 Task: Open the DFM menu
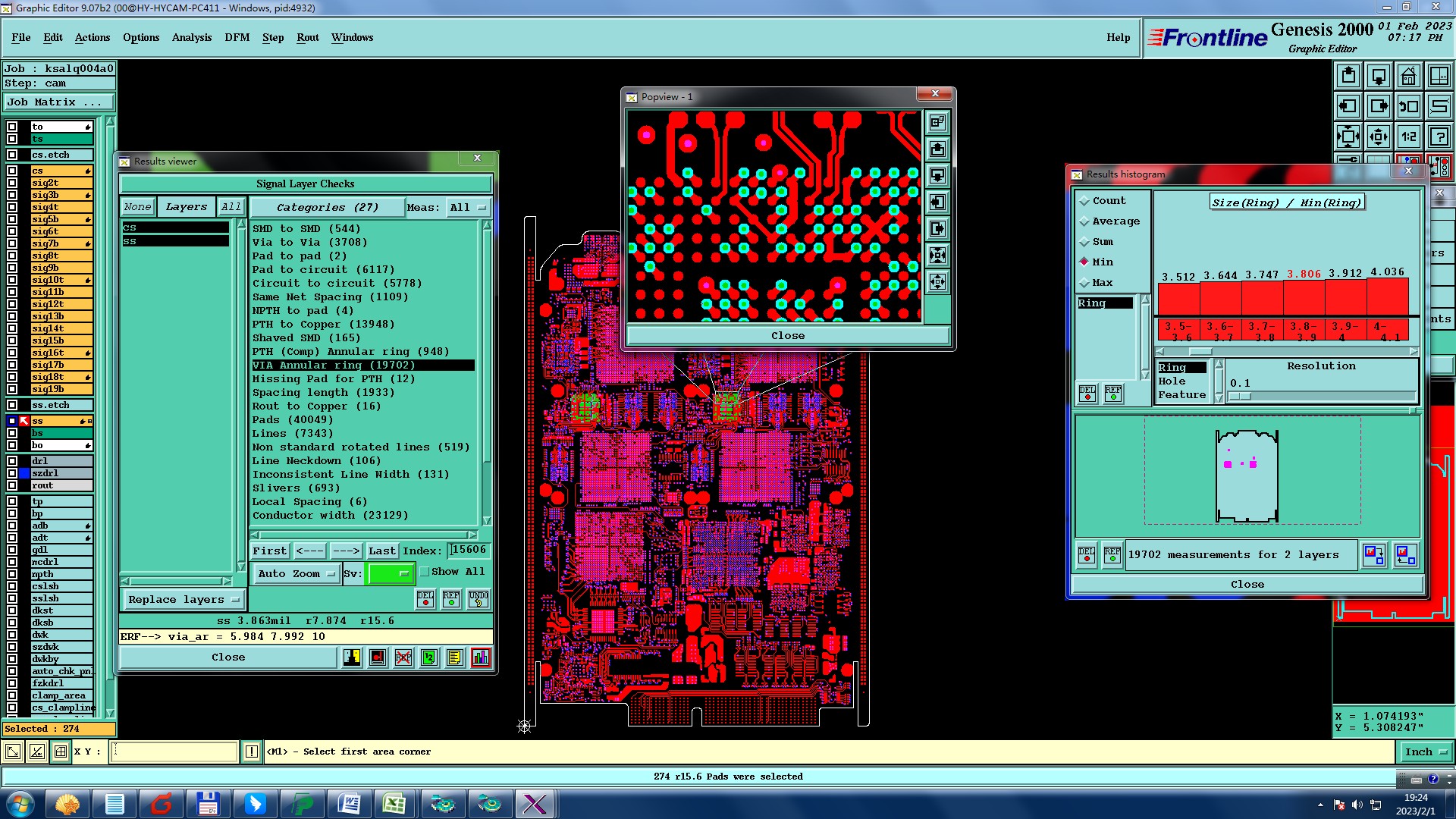pyautogui.click(x=237, y=37)
